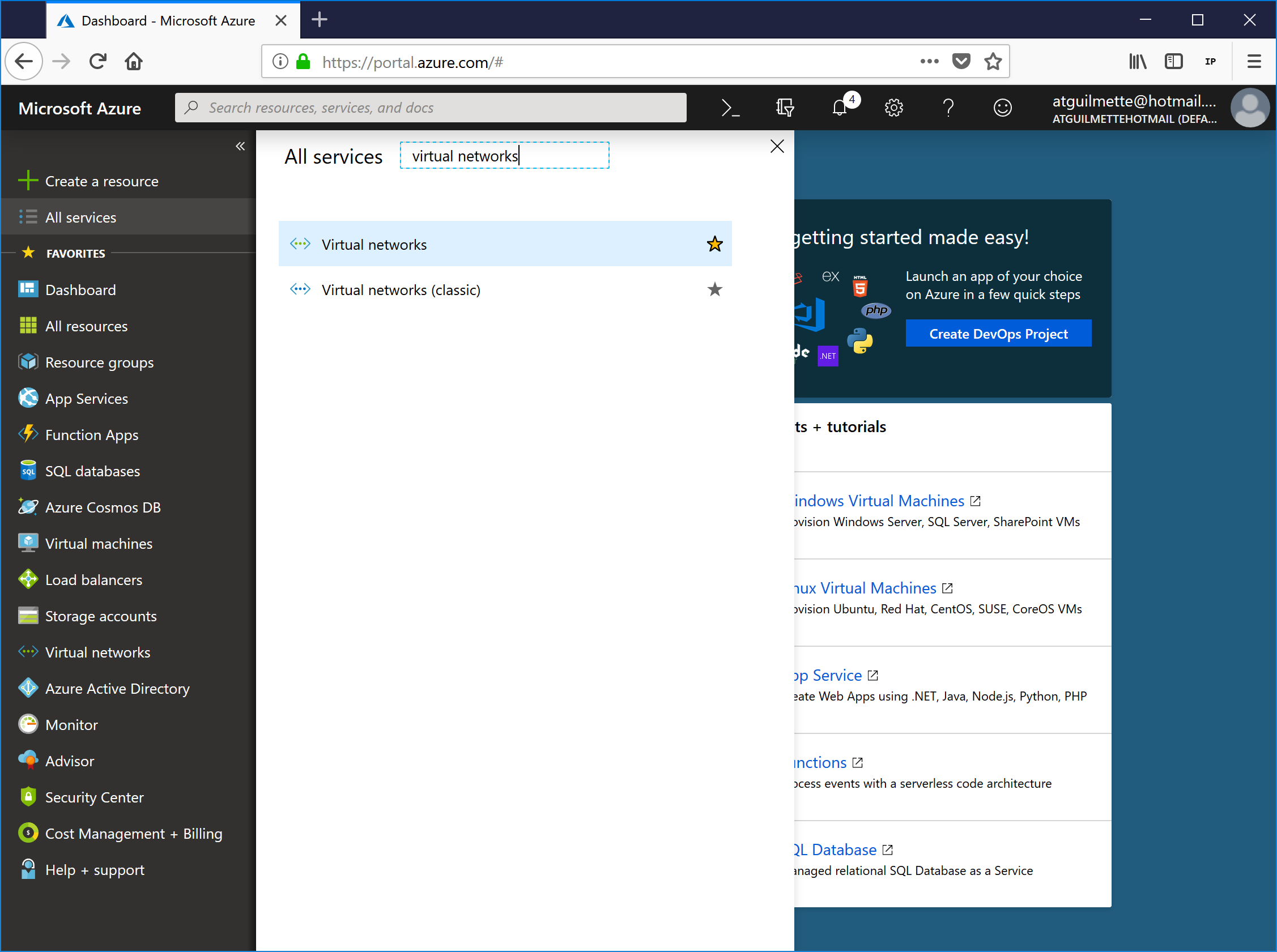Favorite Virtual networks (classic) with star

point(714,289)
